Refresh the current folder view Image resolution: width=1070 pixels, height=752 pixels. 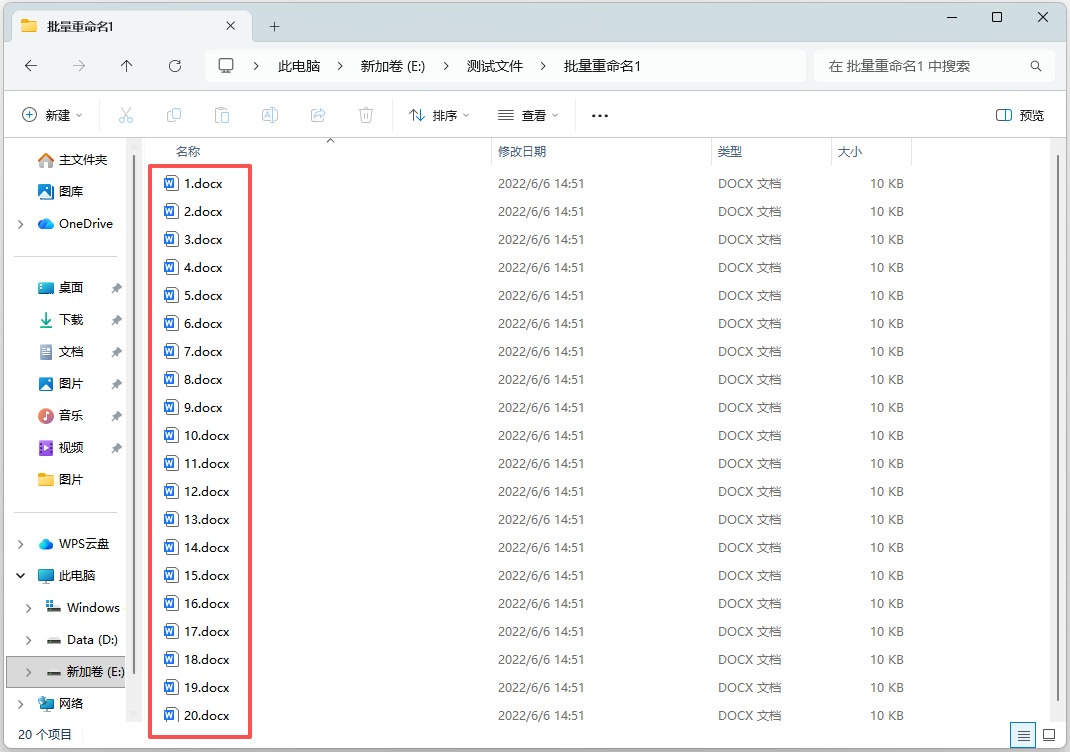coord(175,66)
